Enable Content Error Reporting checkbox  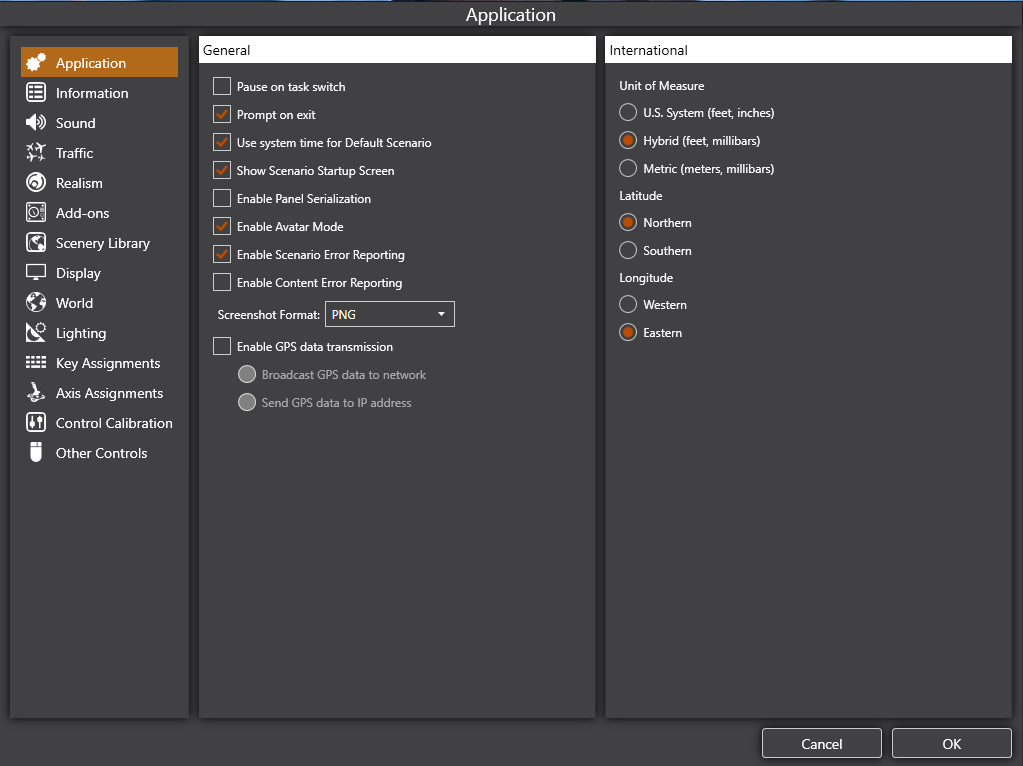tap(222, 283)
